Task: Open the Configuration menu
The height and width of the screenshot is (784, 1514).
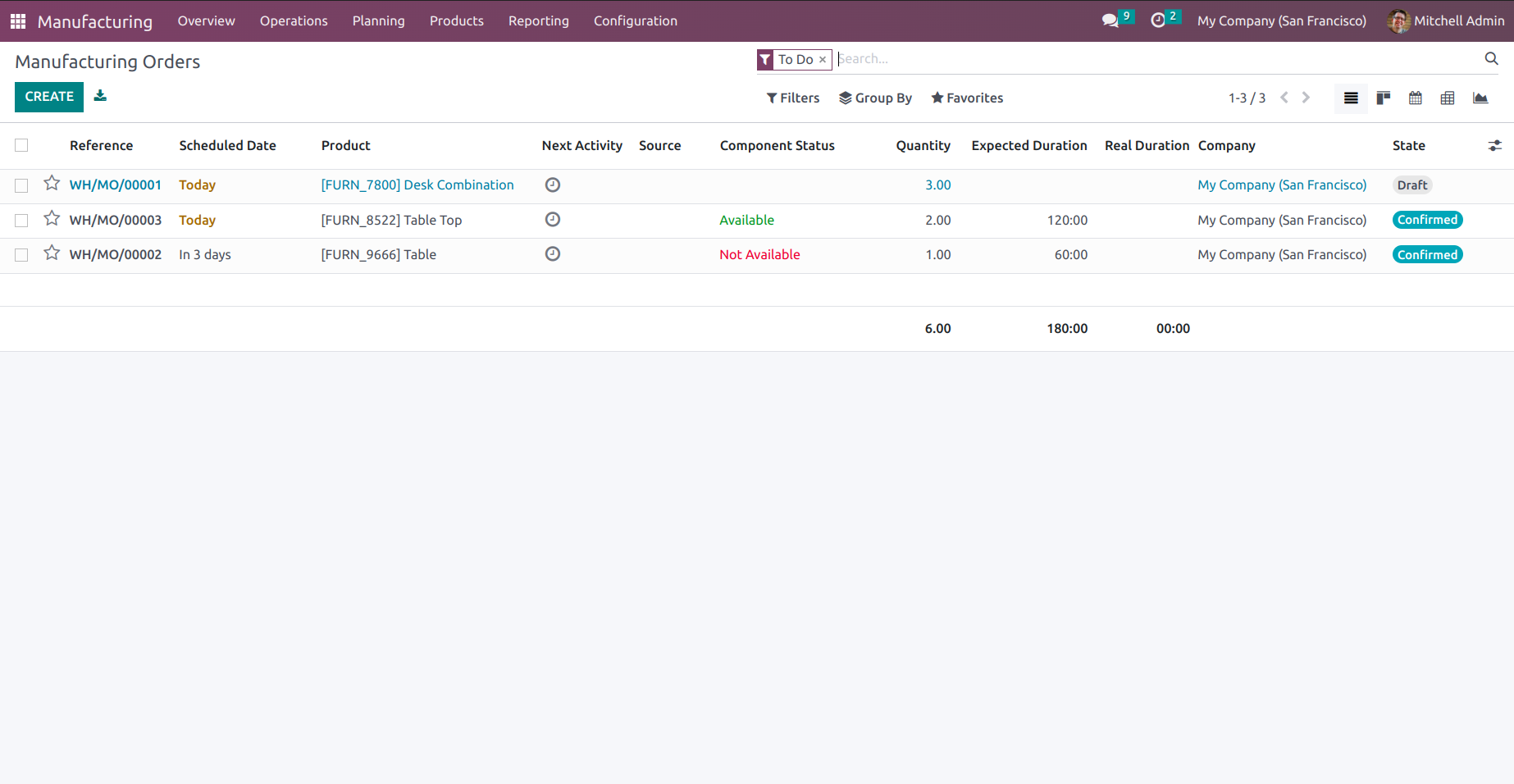Action: [636, 21]
